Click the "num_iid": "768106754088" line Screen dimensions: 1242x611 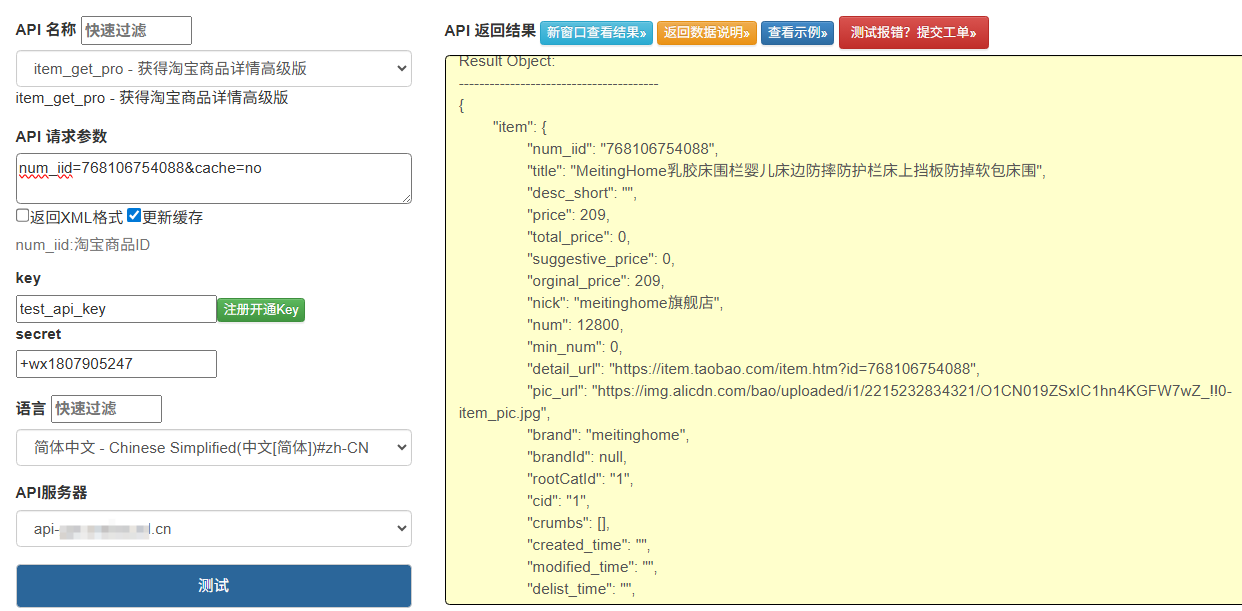pos(622,149)
